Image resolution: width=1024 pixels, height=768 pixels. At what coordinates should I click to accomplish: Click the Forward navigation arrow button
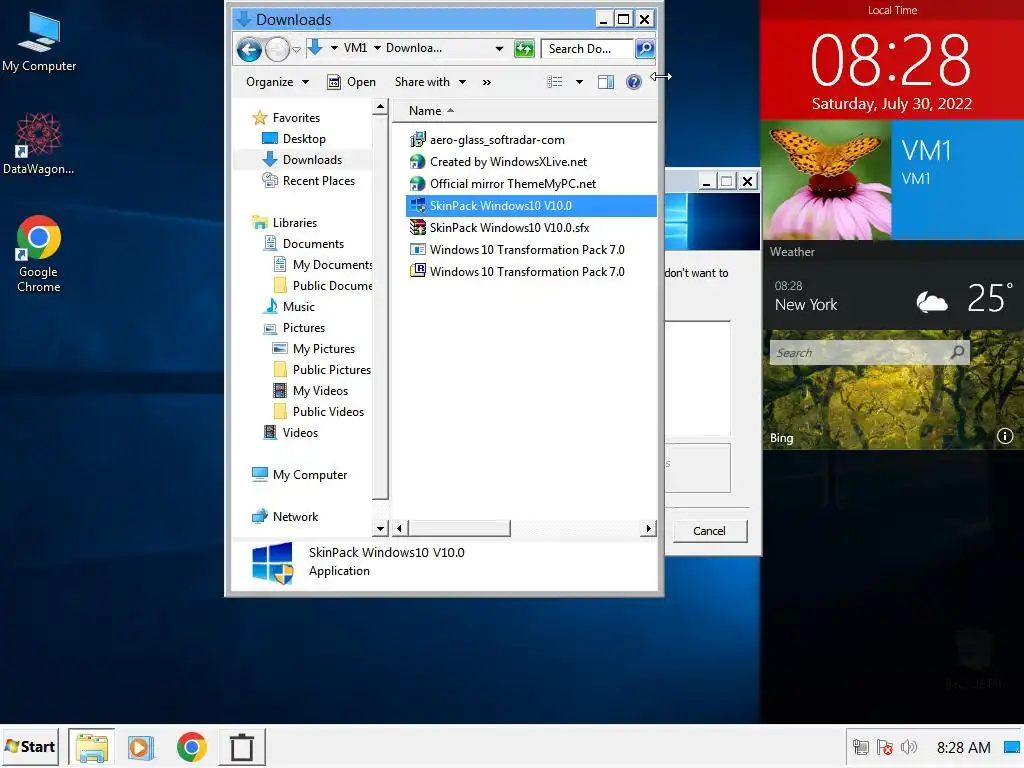(277, 49)
